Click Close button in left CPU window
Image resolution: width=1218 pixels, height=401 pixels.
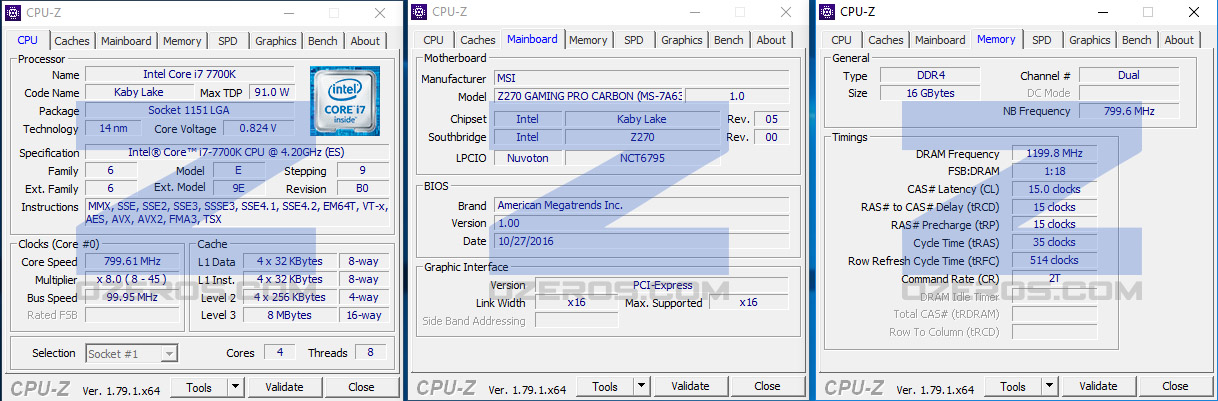(x=361, y=387)
